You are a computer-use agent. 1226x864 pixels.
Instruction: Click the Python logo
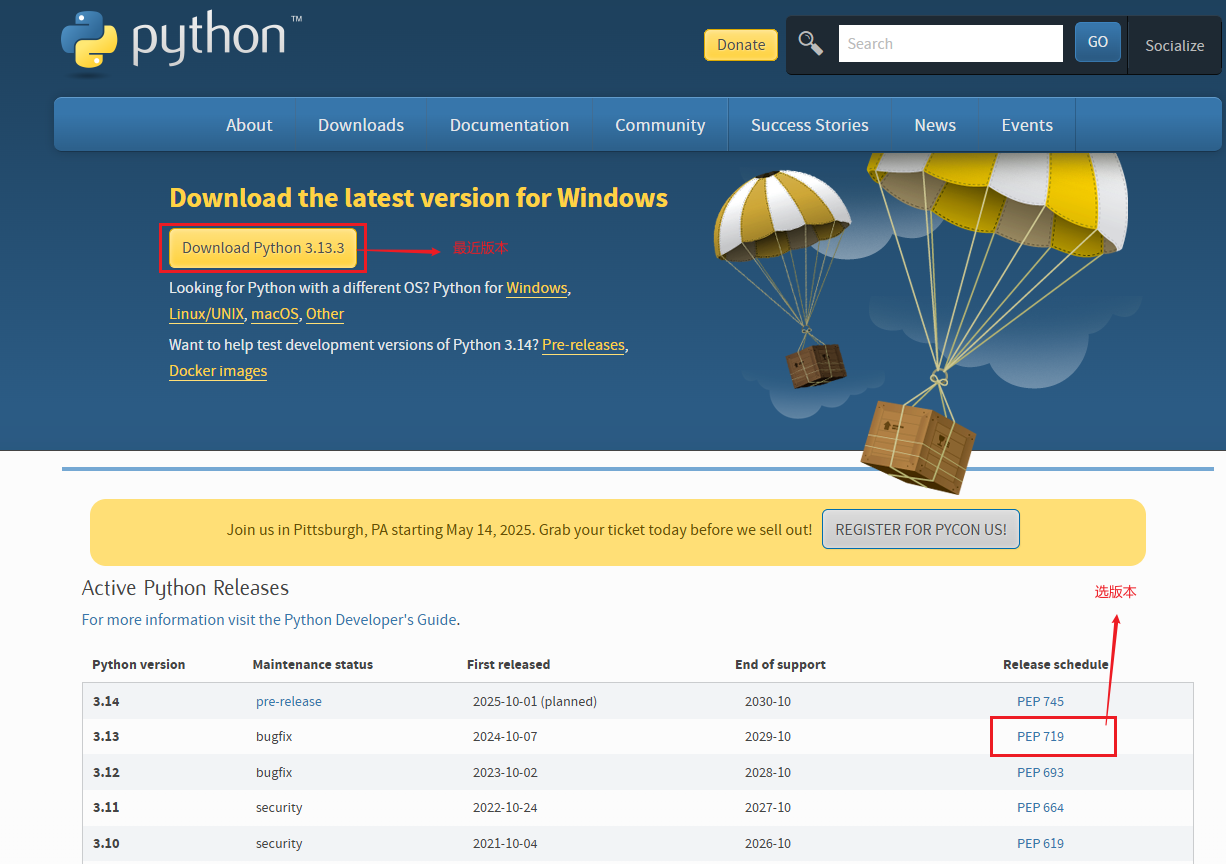pos(89,43)
